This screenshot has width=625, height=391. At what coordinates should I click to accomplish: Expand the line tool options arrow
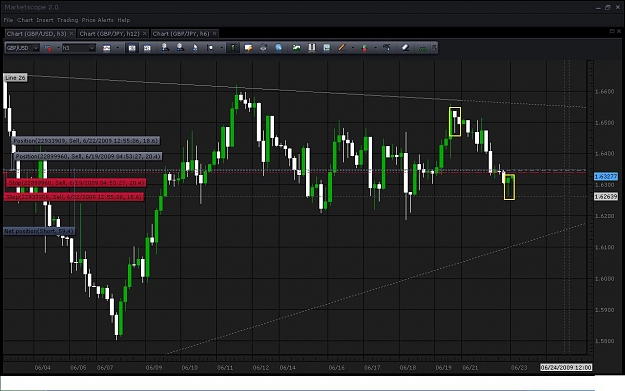coord(353,48)
